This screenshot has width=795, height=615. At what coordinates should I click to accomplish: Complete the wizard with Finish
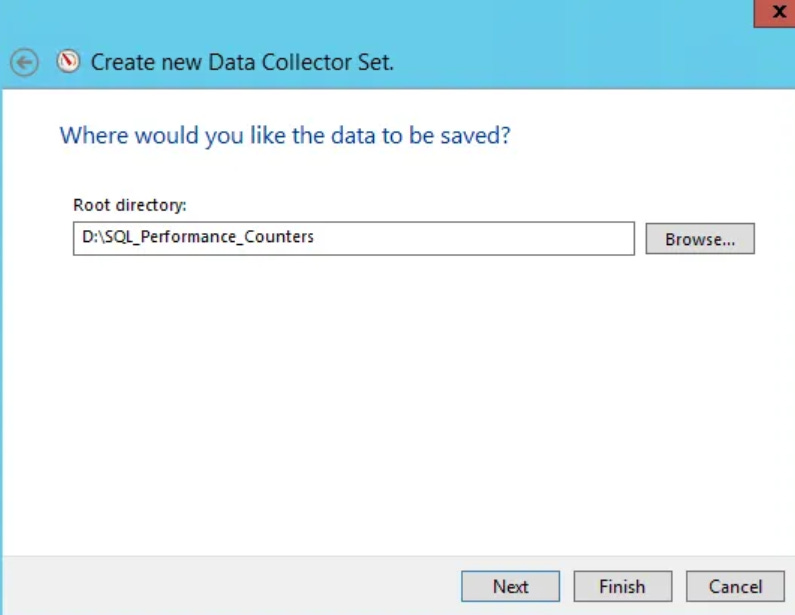pos(623,586)
